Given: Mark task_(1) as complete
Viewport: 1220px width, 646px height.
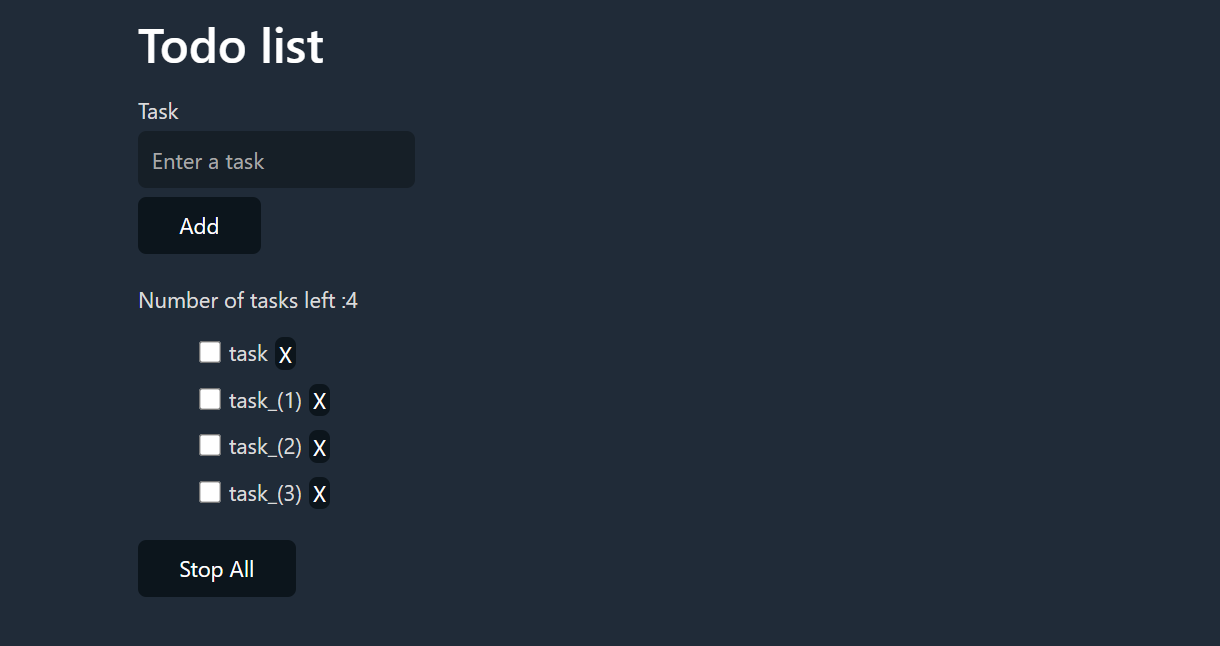Looking at the screenshot, I should (x=210, y=398).
